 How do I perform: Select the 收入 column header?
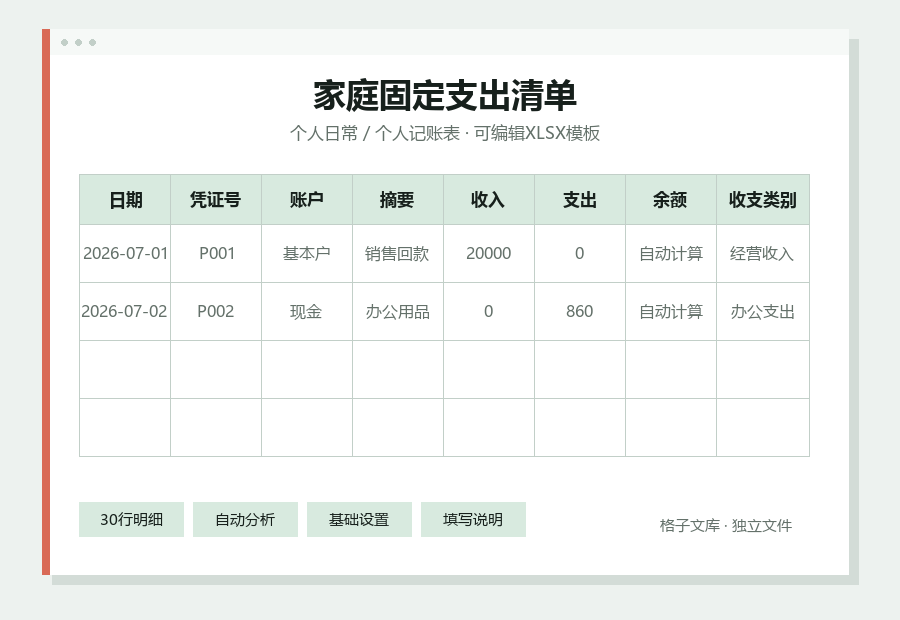point(489,200)
